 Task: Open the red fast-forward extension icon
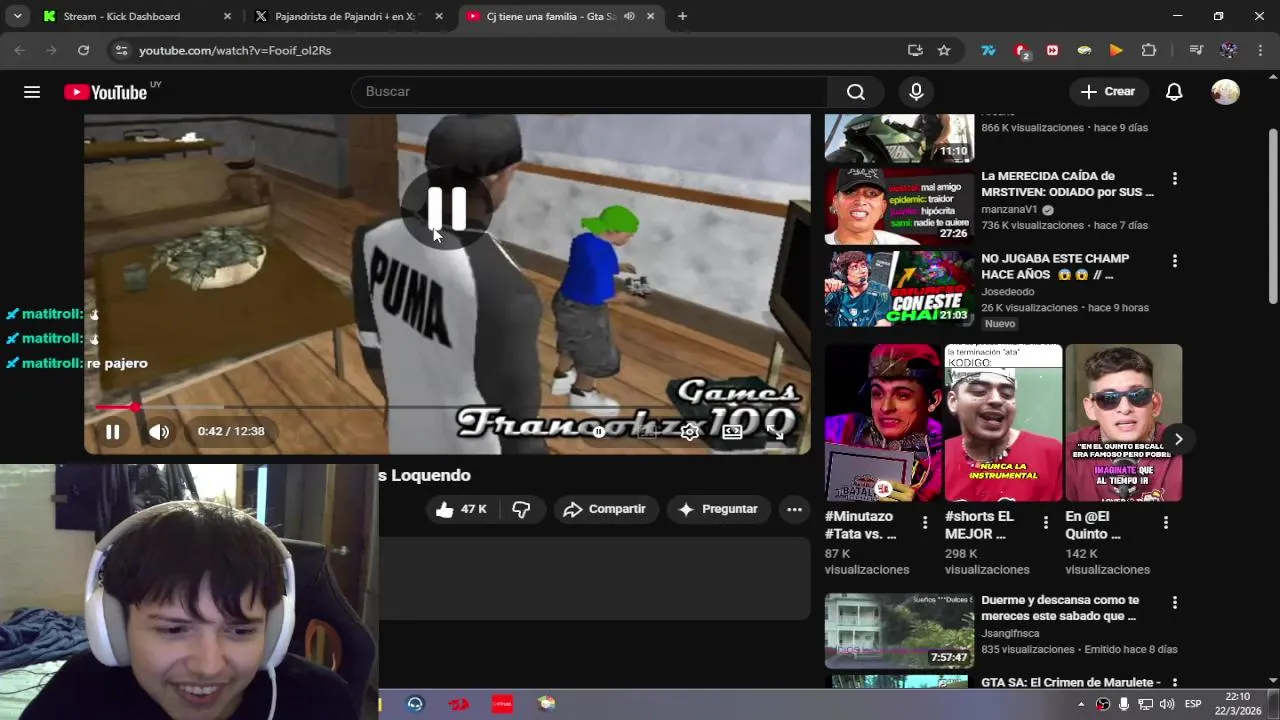point(1052,50)
